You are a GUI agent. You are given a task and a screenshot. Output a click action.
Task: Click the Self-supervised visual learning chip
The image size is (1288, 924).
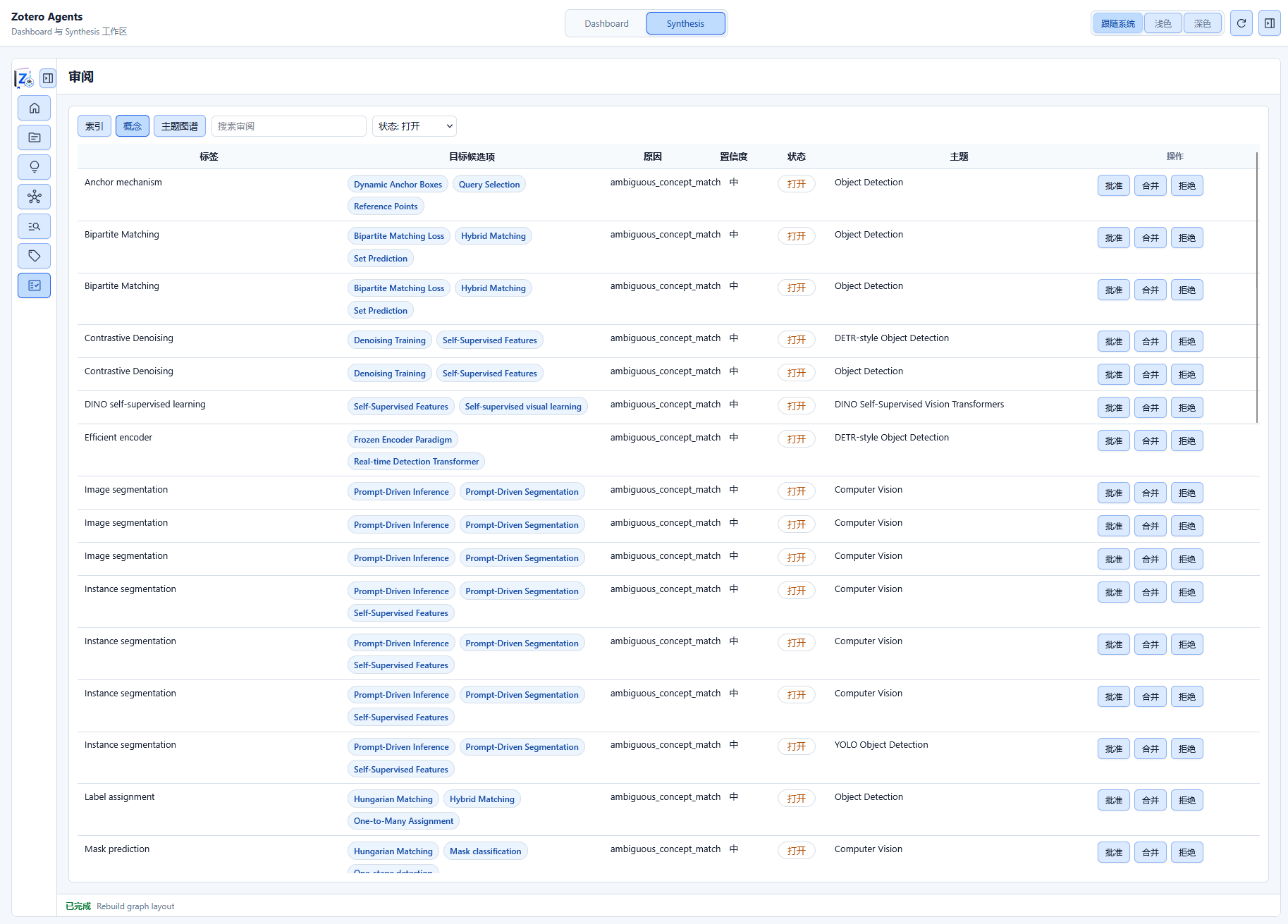click(523, 407)
